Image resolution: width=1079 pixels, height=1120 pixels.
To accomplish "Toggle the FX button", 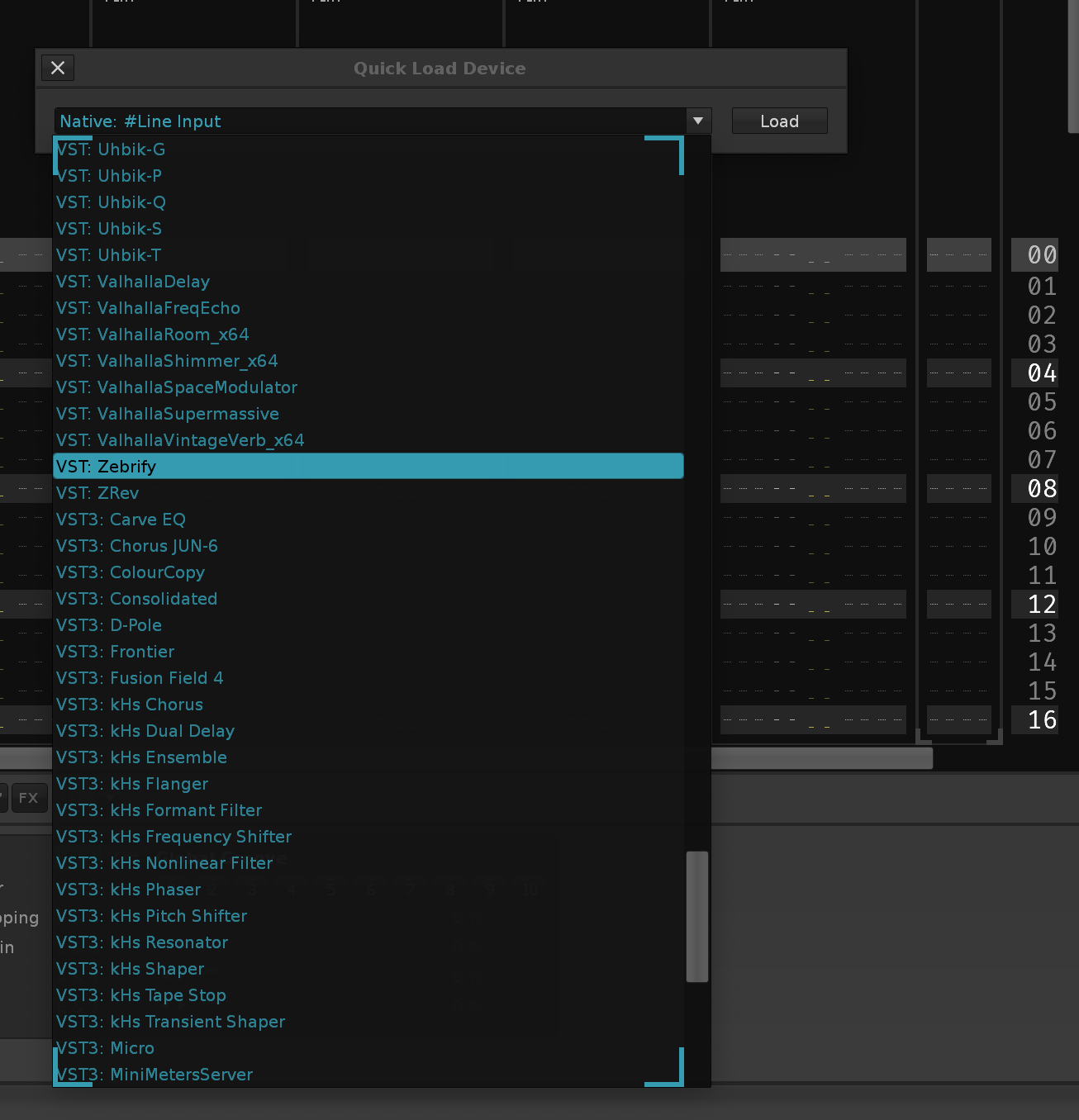I will coord(29,798).
